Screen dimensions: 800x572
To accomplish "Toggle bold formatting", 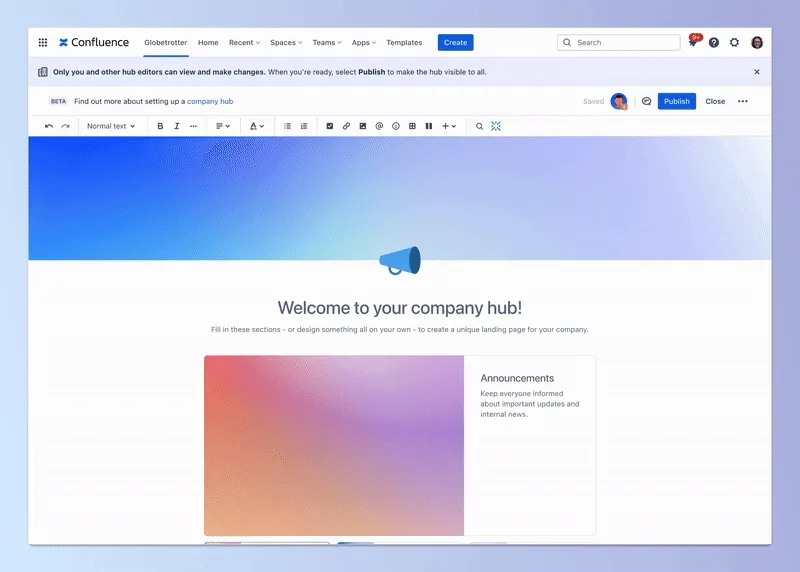I will pos(160,126).
